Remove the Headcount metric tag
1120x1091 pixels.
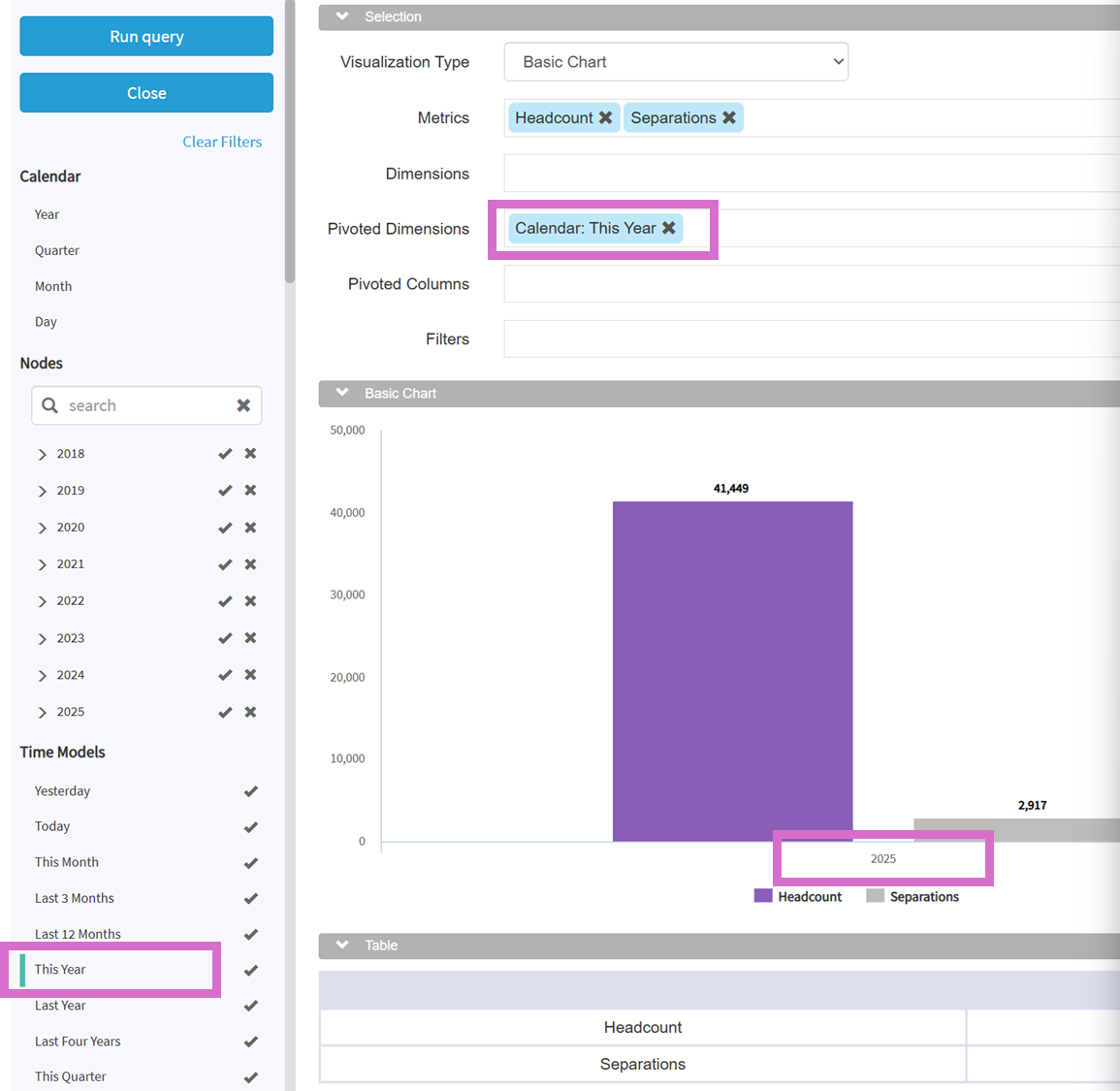pos(605,117)
